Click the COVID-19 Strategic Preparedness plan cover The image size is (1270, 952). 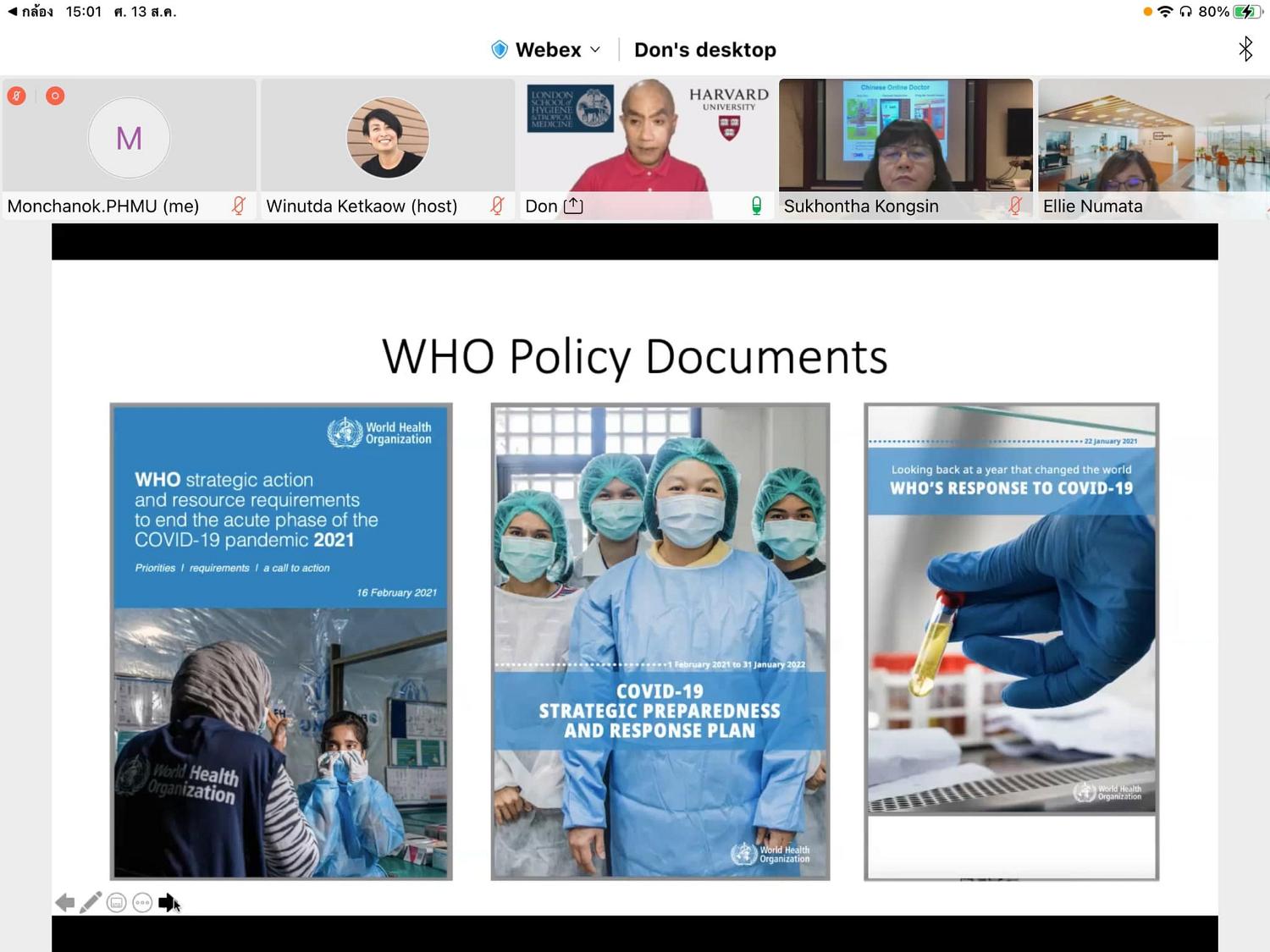(660, 641)
